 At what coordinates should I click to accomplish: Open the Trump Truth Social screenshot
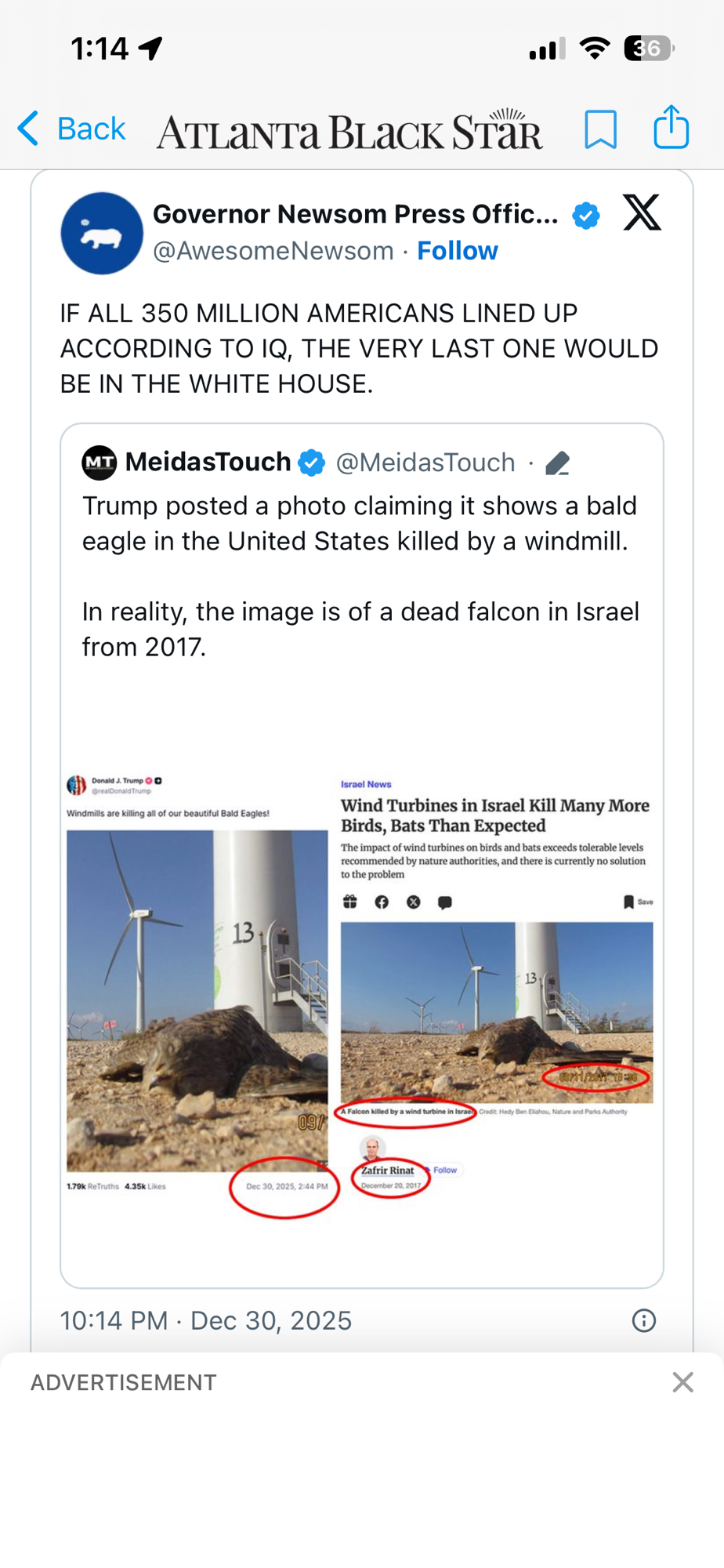coord(197,988)
